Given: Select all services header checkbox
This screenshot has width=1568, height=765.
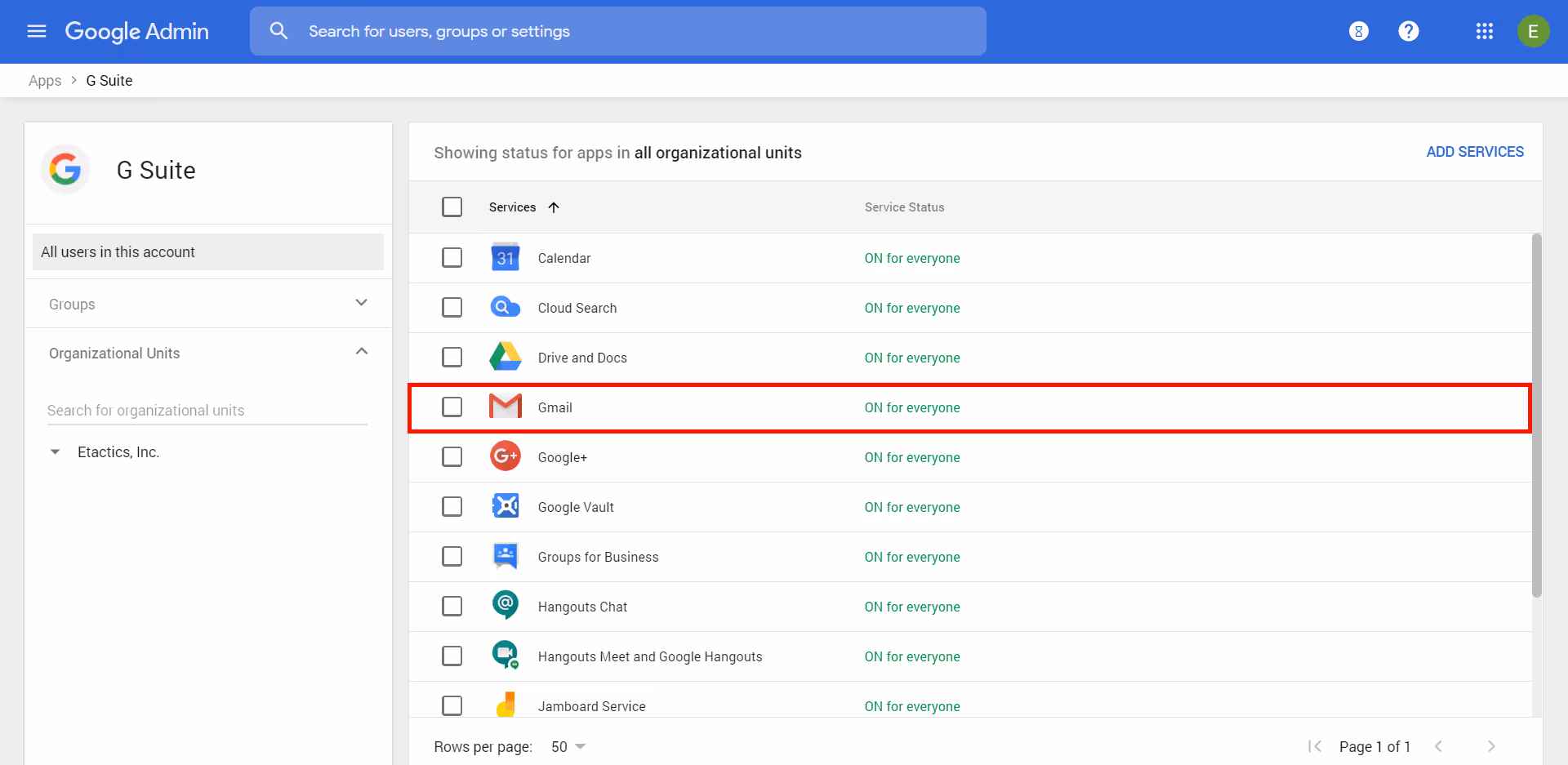Looking at the screenshot, I should coord(452,207).
